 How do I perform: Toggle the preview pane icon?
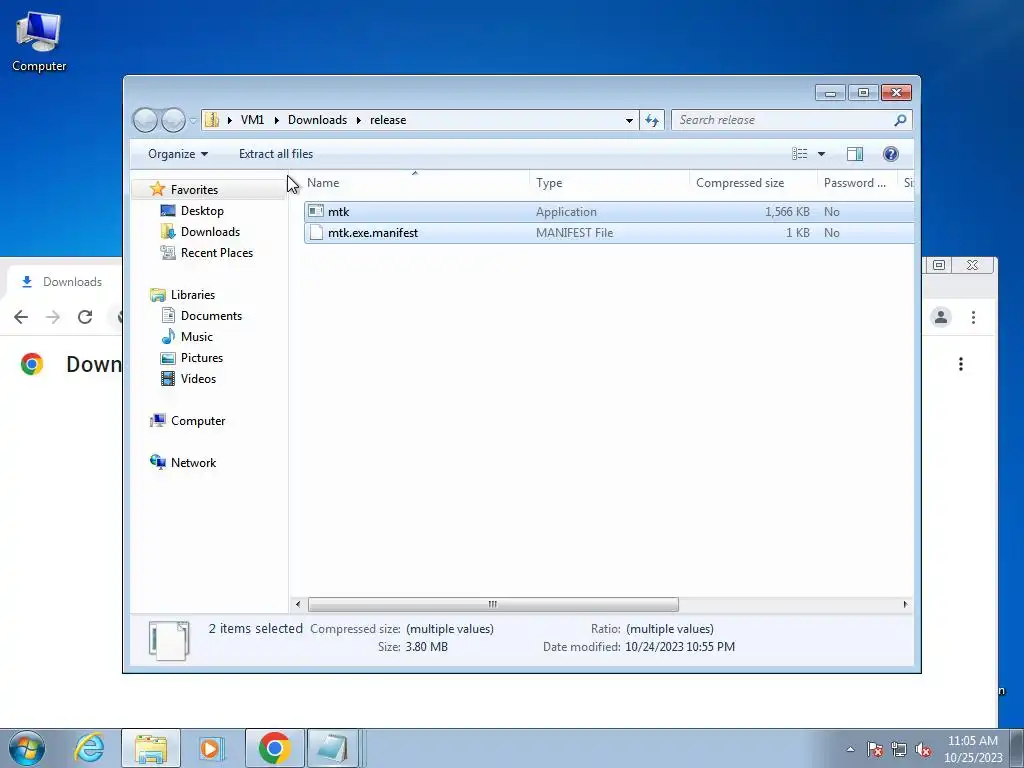click(x=855, y=154)
